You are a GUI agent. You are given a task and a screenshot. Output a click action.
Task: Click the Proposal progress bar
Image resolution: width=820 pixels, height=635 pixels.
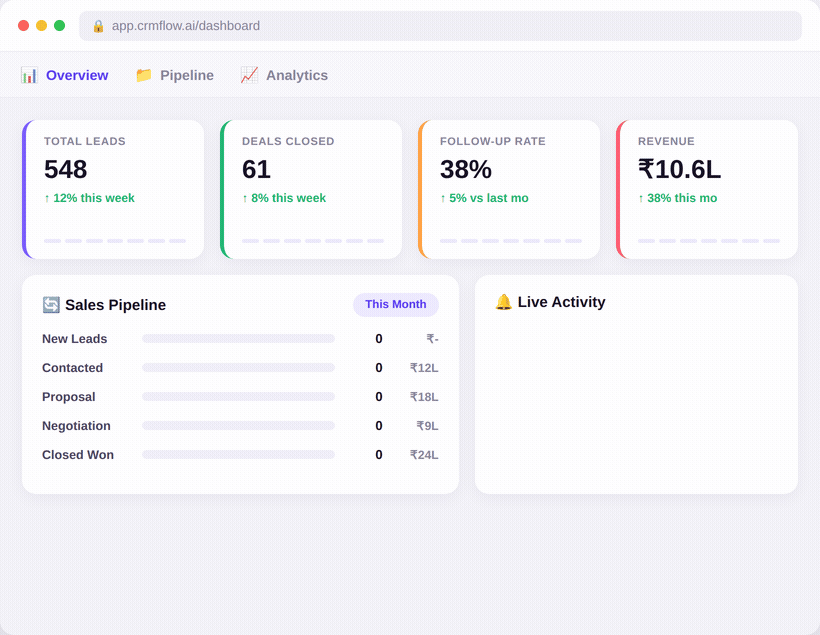(x=238, y=396)
